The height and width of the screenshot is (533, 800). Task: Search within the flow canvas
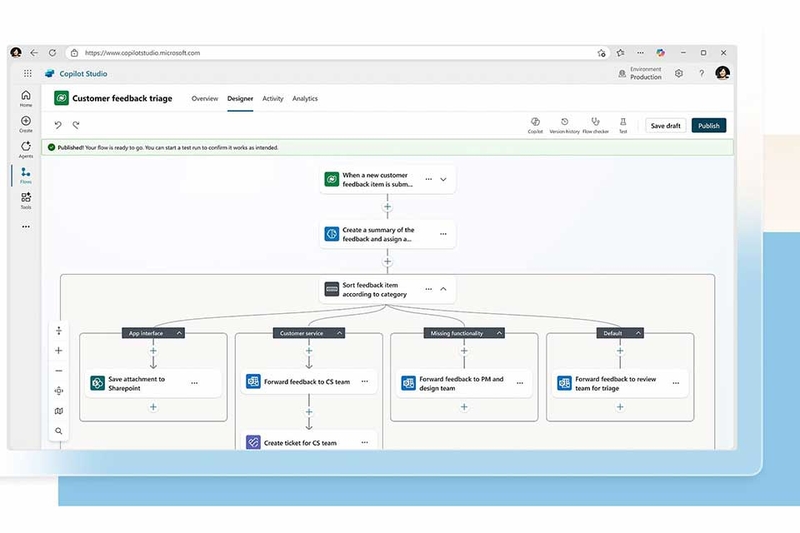(59, 431)
